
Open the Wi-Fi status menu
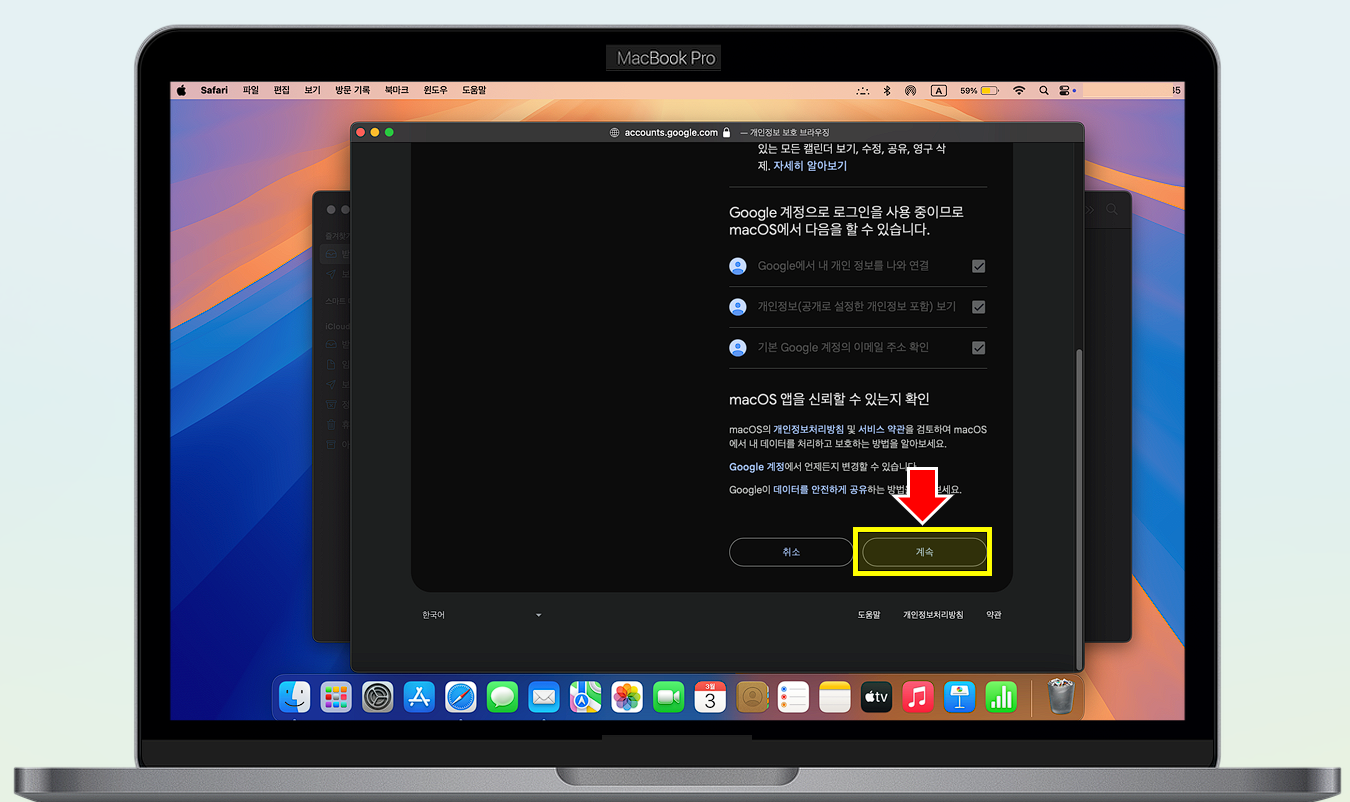(1019, 90)
